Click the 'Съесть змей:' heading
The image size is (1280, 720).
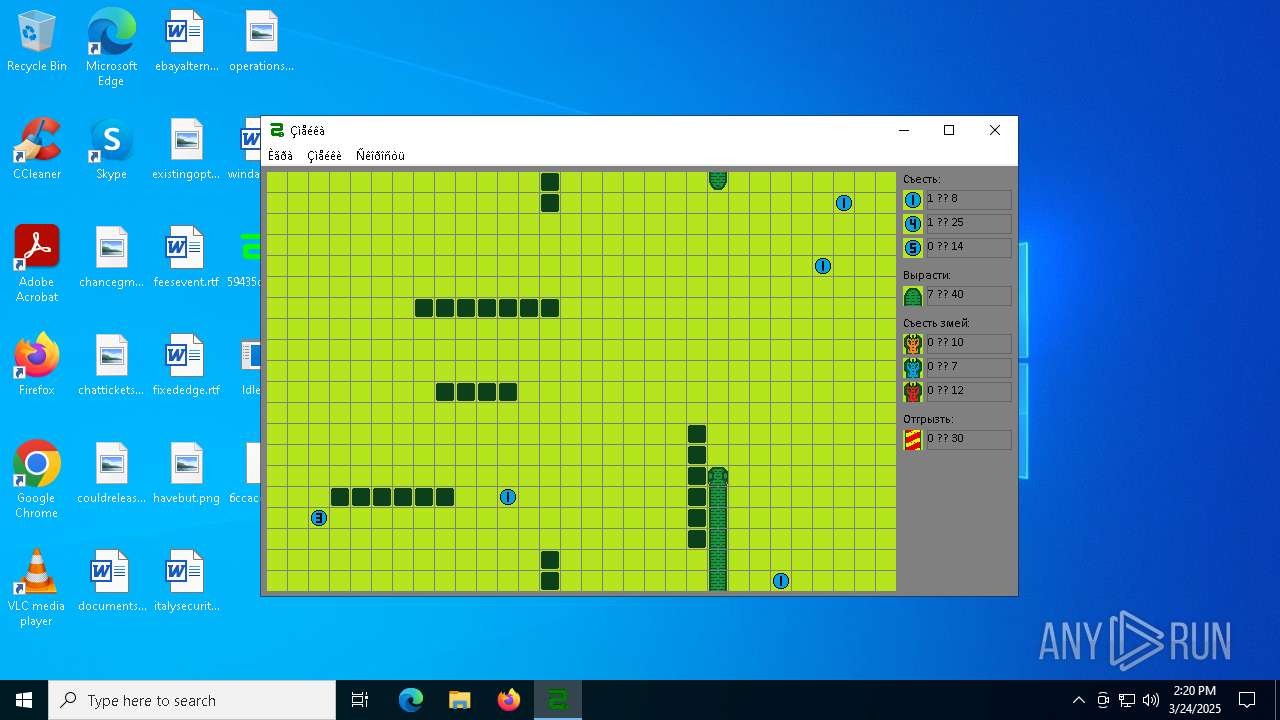pyautogui.click(x=936, y=323)
